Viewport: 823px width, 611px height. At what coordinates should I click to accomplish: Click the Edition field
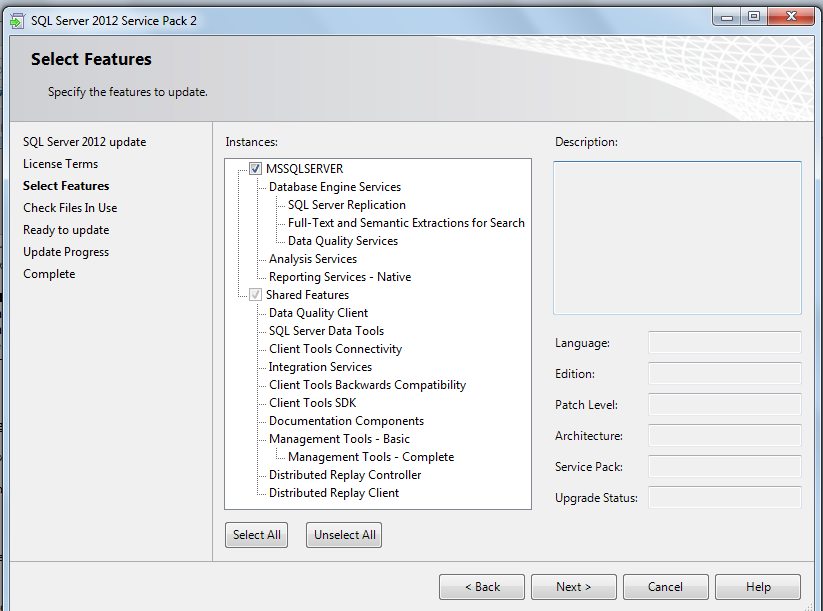point(725,374)
